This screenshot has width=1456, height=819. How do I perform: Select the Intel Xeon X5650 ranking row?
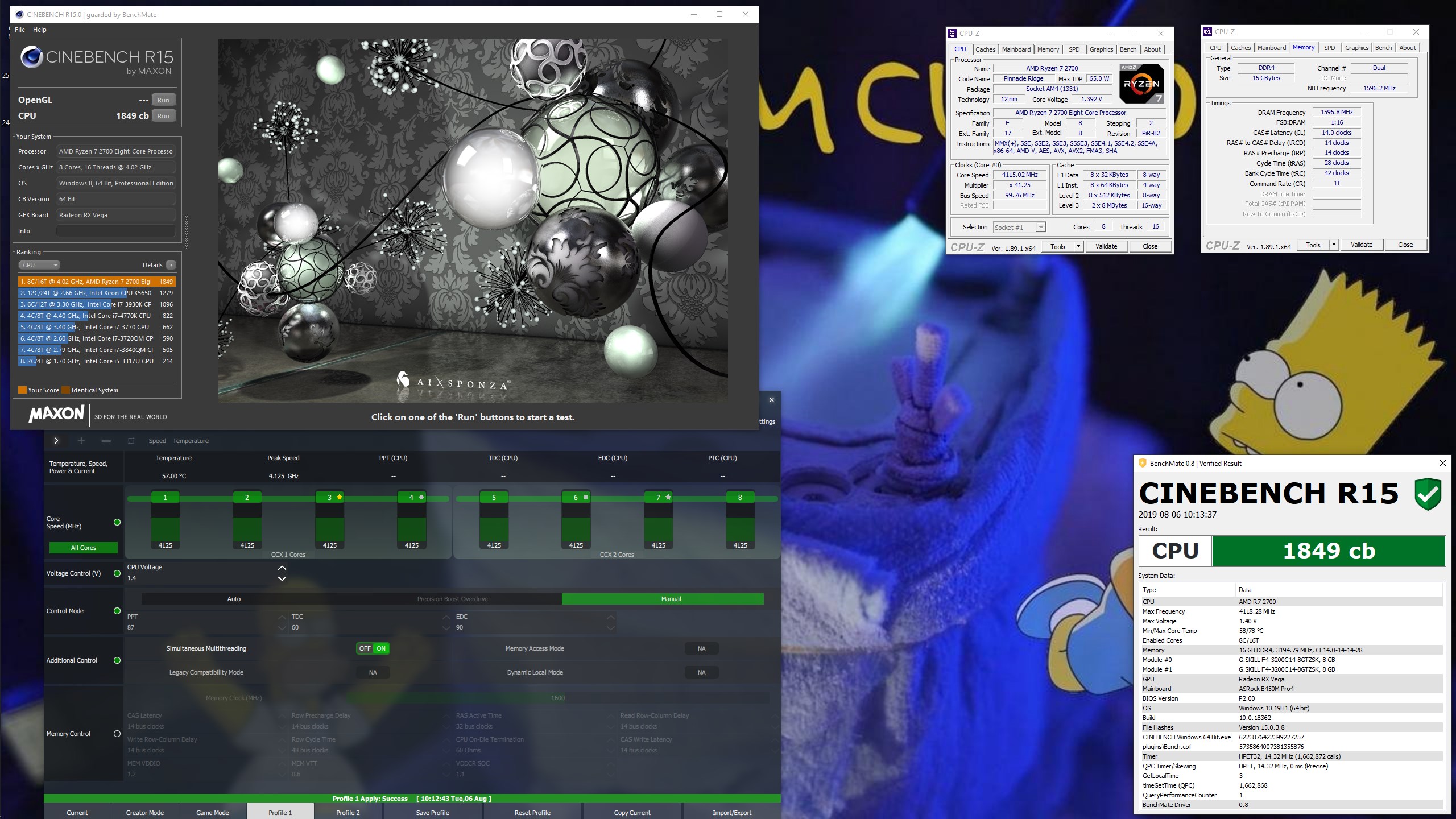(96, 293)
